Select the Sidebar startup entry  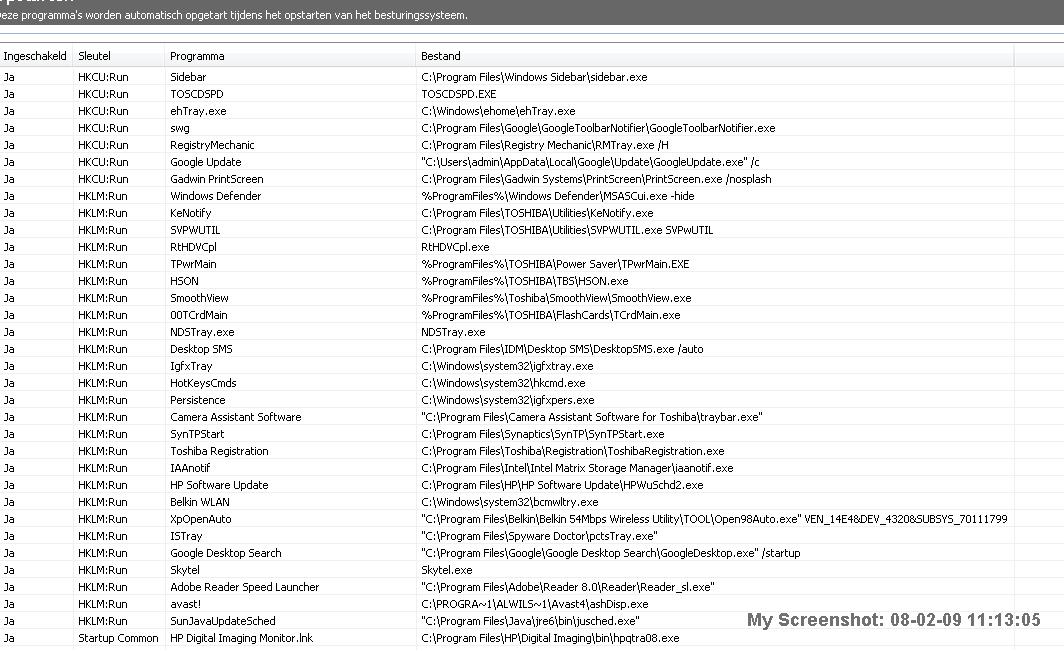188,77
